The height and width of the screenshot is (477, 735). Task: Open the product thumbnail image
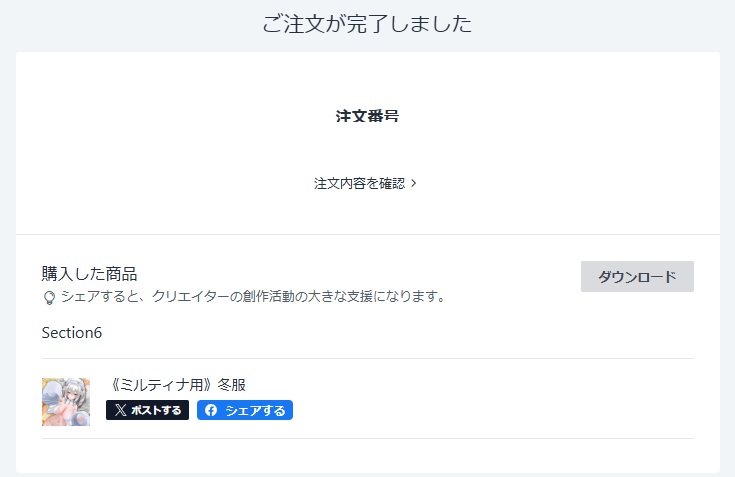click(66, 402)
